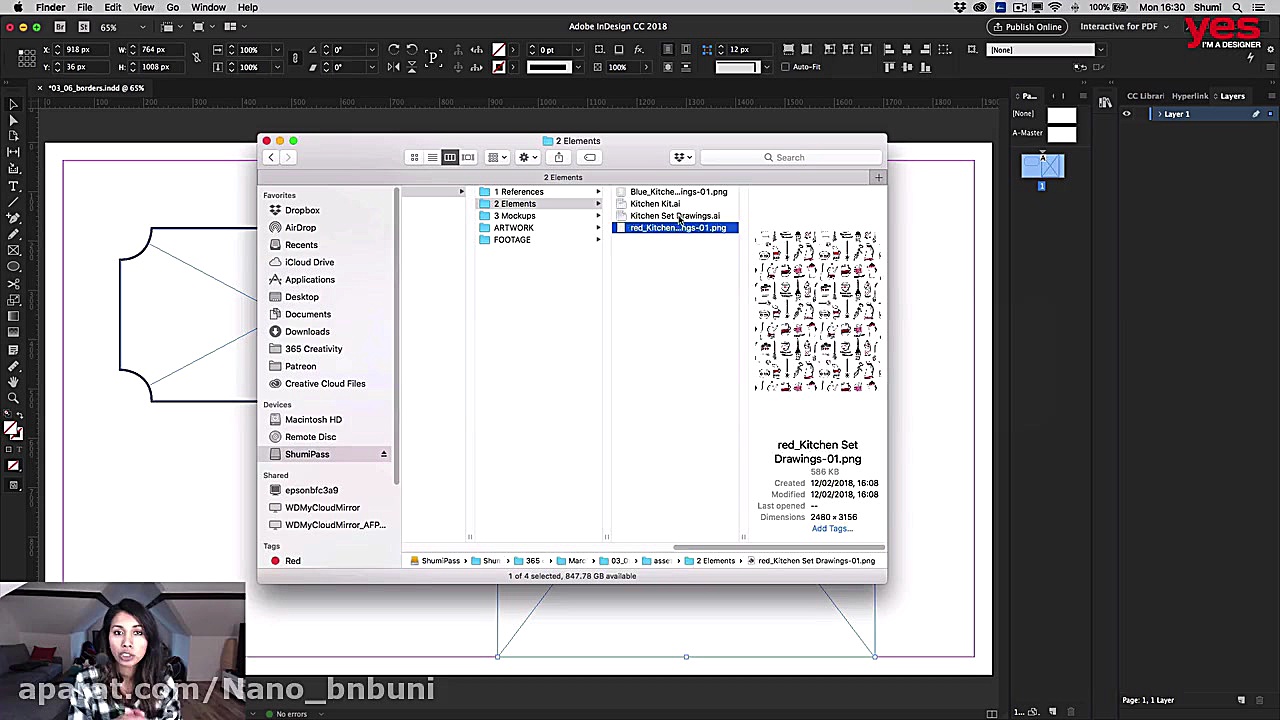Switch Finder to column view
This screenshot has width=1280, height=720.
click(x=450, y=157)
